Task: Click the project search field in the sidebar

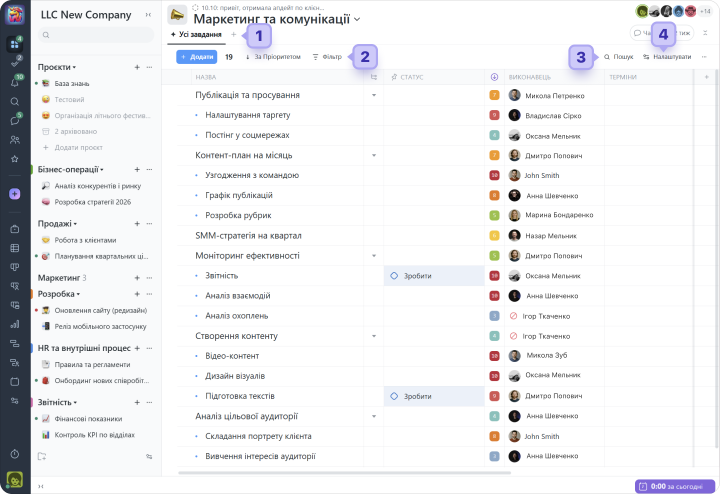Action: click(x=95, y=36)
